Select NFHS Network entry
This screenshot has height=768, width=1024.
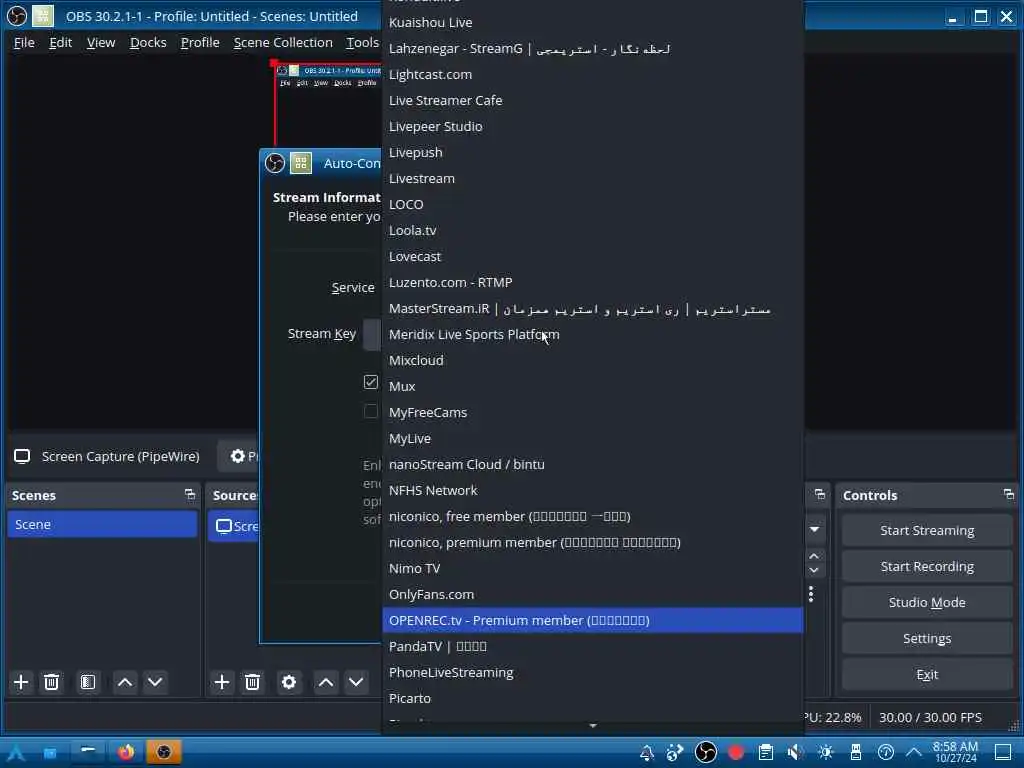point(592,490)
